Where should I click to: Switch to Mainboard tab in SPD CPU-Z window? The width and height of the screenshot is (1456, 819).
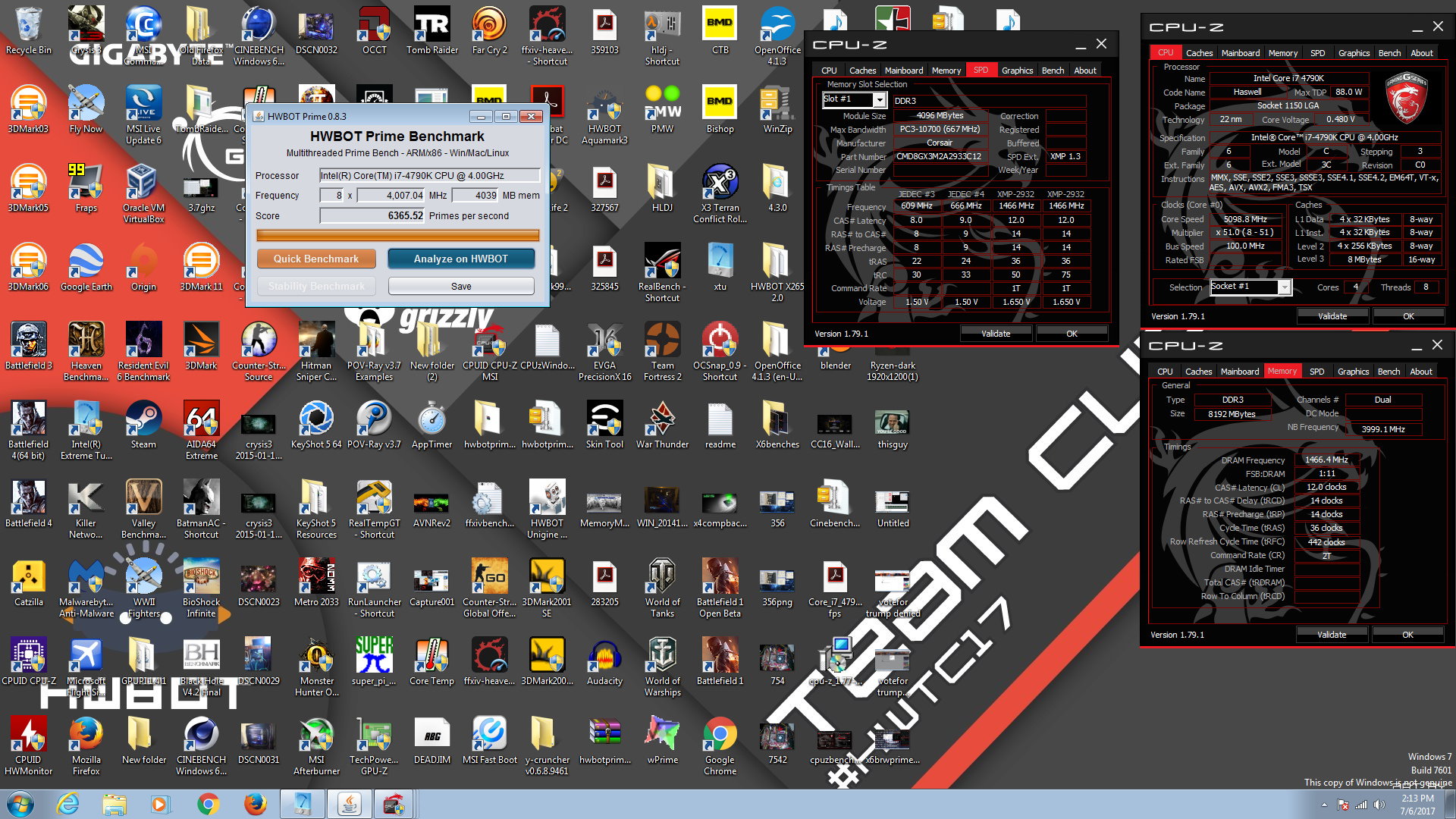(904, 71)
